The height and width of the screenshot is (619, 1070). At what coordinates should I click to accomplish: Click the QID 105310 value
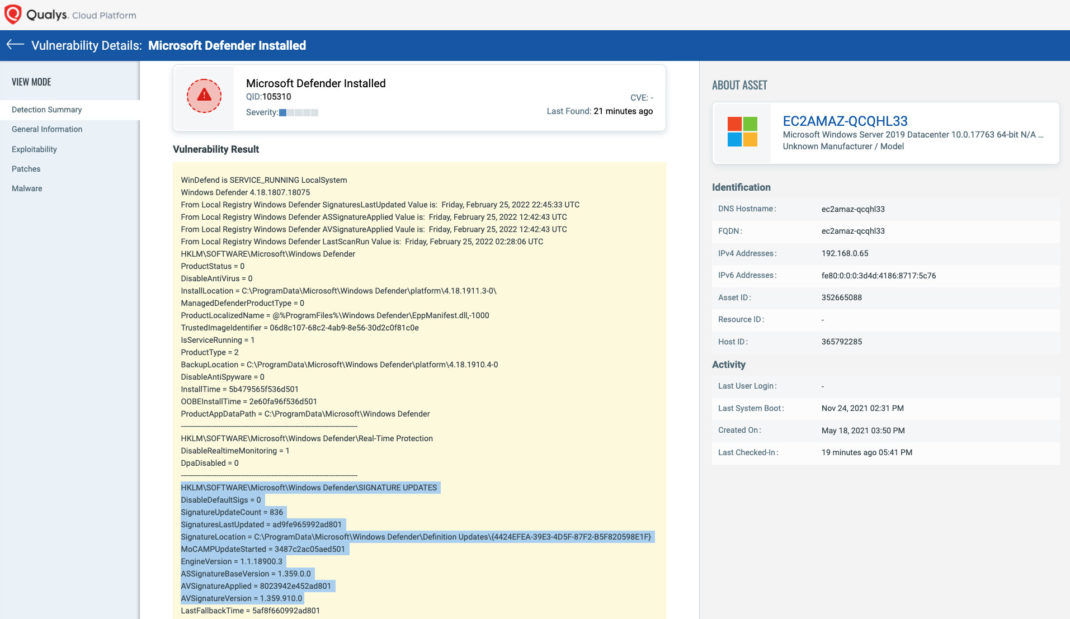pos(276,97)
